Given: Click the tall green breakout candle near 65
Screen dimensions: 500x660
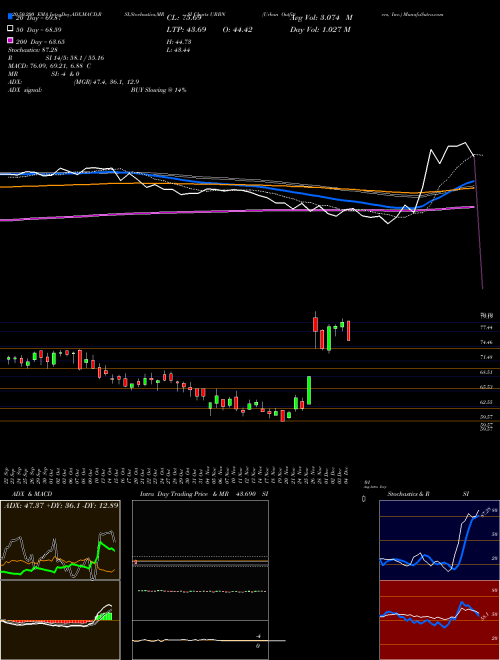Looking at the screenshot, I should (309, 391).
